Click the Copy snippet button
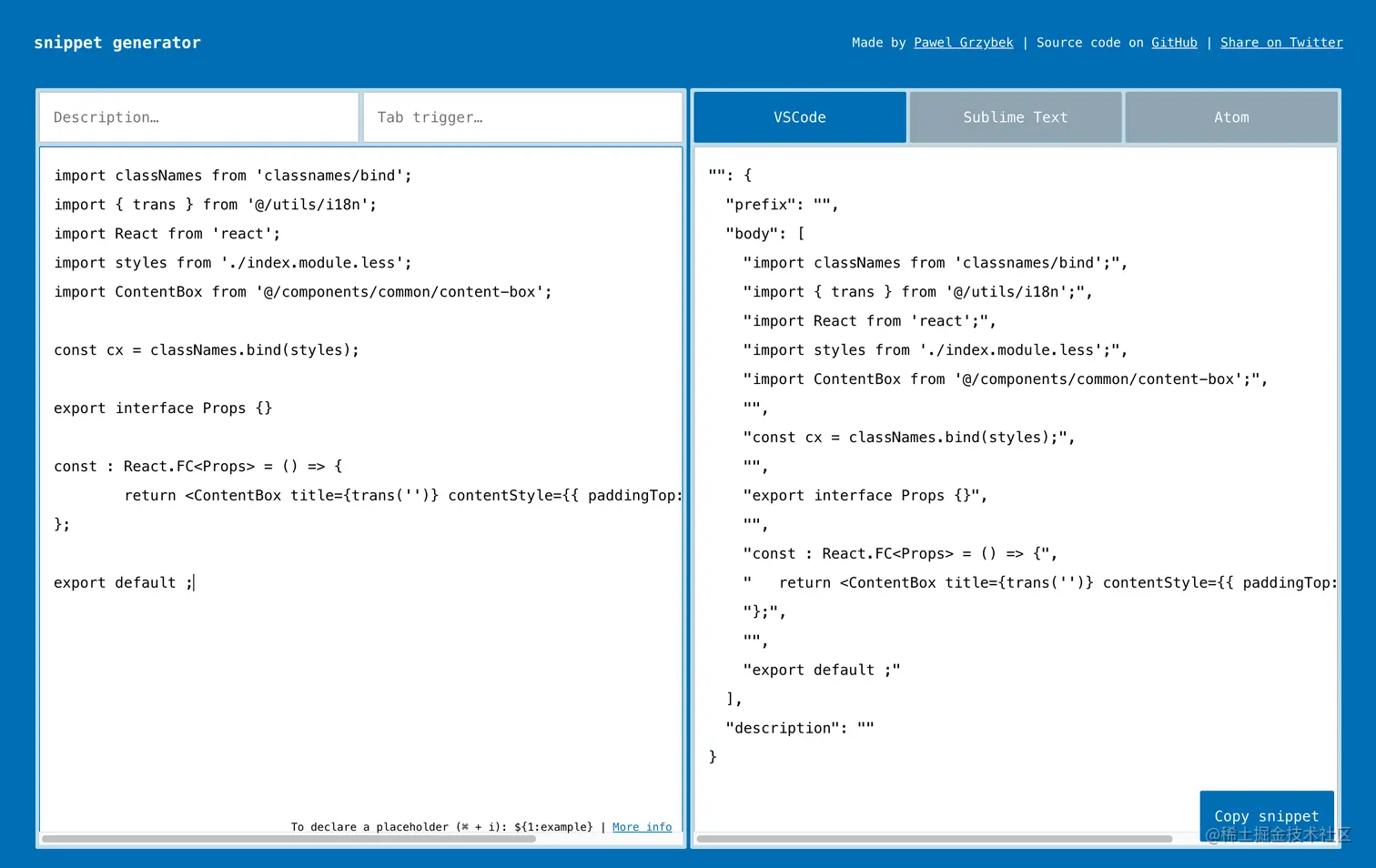The width and height of the screenshot is (1376, 868). (1267, 816)
